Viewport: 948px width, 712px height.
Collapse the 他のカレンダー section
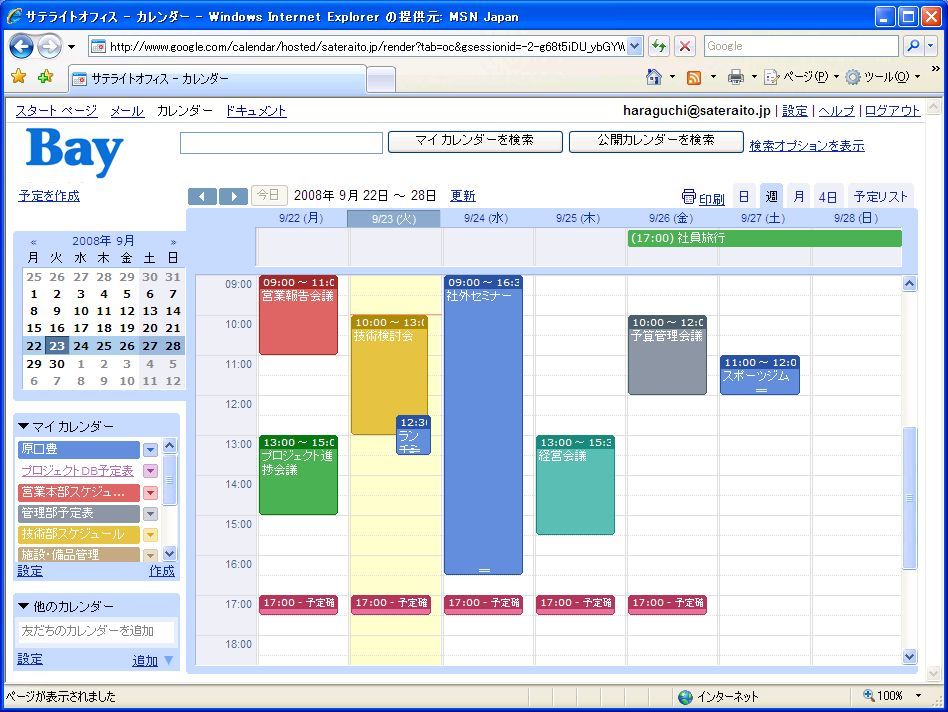[x=24, y=606]
